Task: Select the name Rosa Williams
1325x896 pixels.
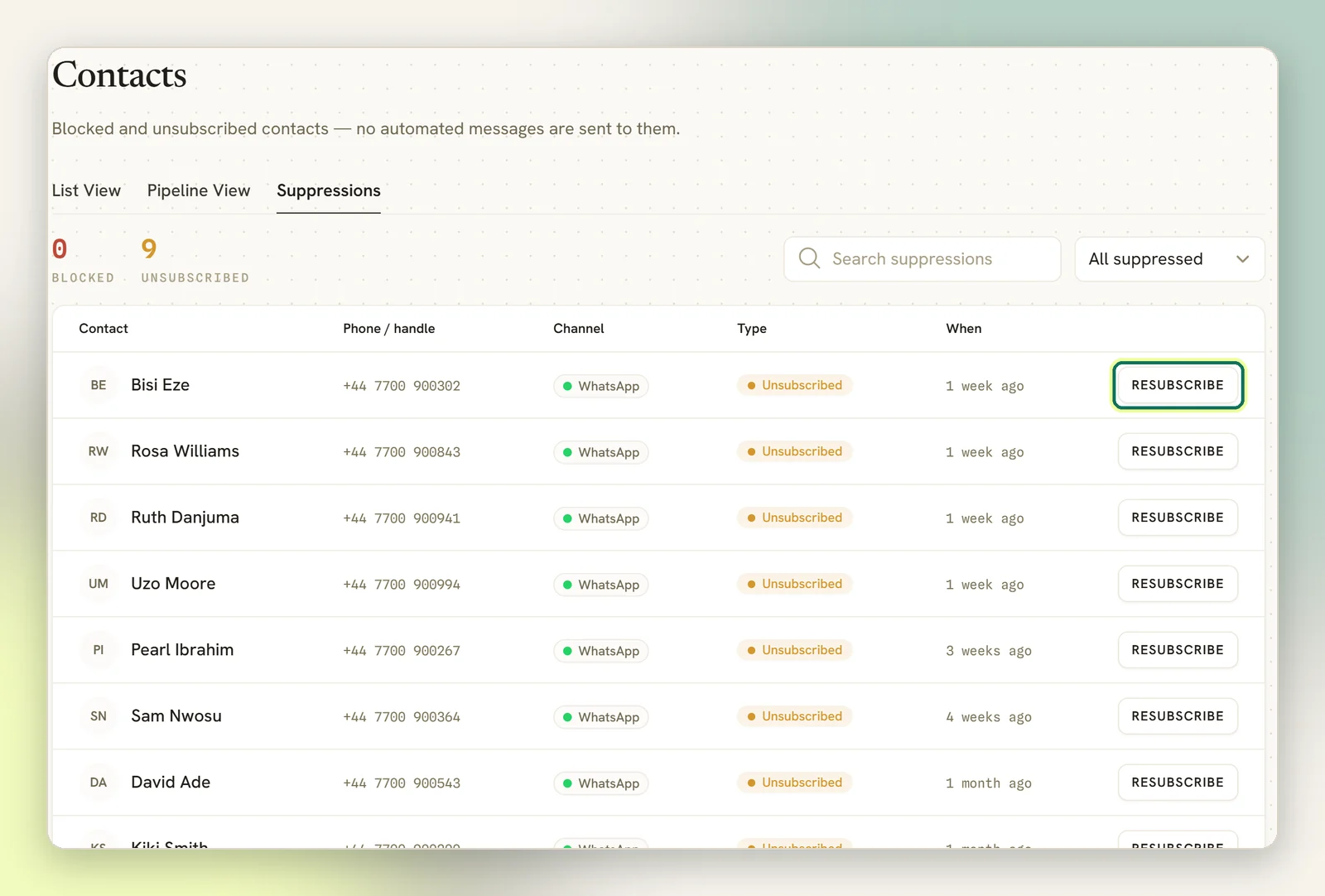Action: pyautogui.click(x=185, y=451)
